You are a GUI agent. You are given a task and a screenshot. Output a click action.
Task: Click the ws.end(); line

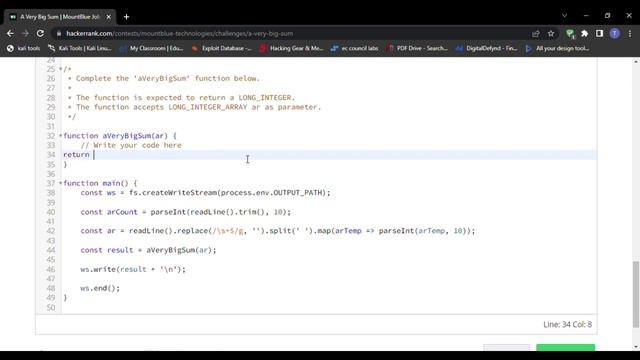[100, 288]
